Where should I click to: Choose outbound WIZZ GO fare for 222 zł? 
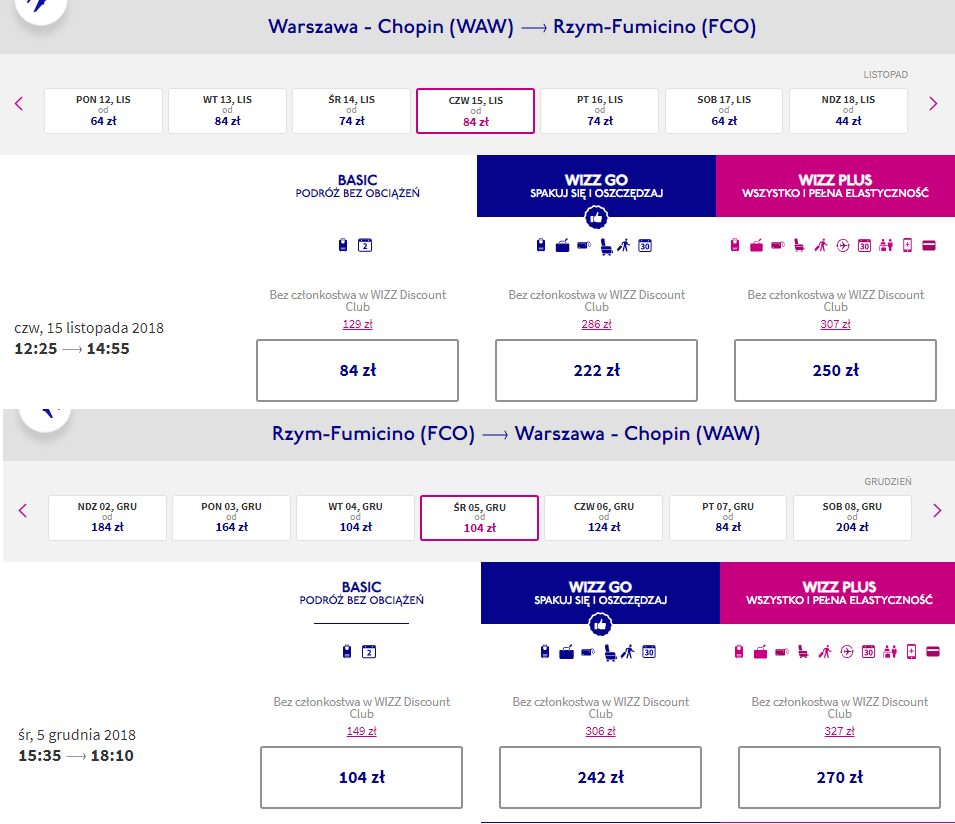click(596, 370)
